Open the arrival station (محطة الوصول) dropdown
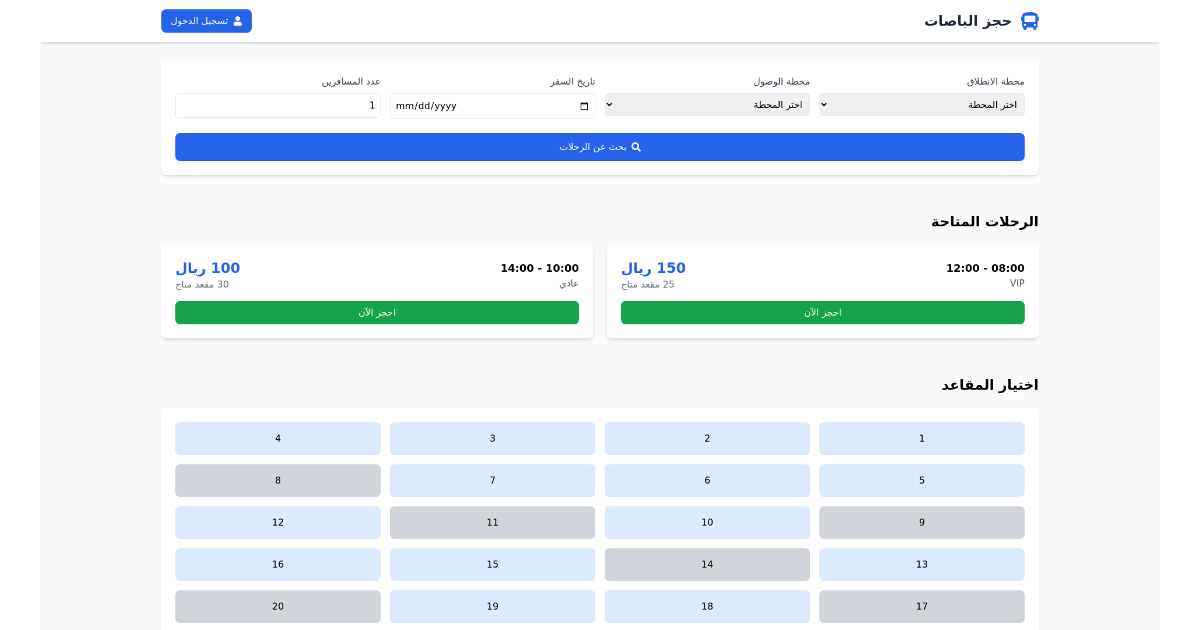 (707, 104)
